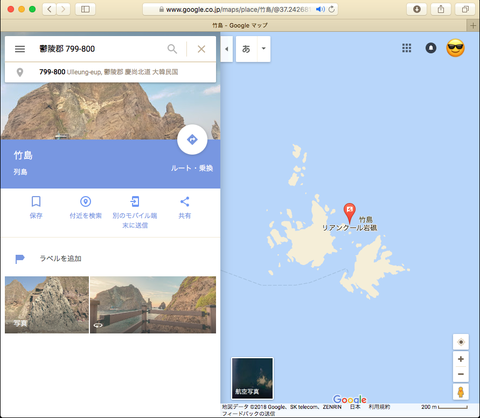Show all tabs overview button
This screenshot has height=418, width=480.
[465, 9]
